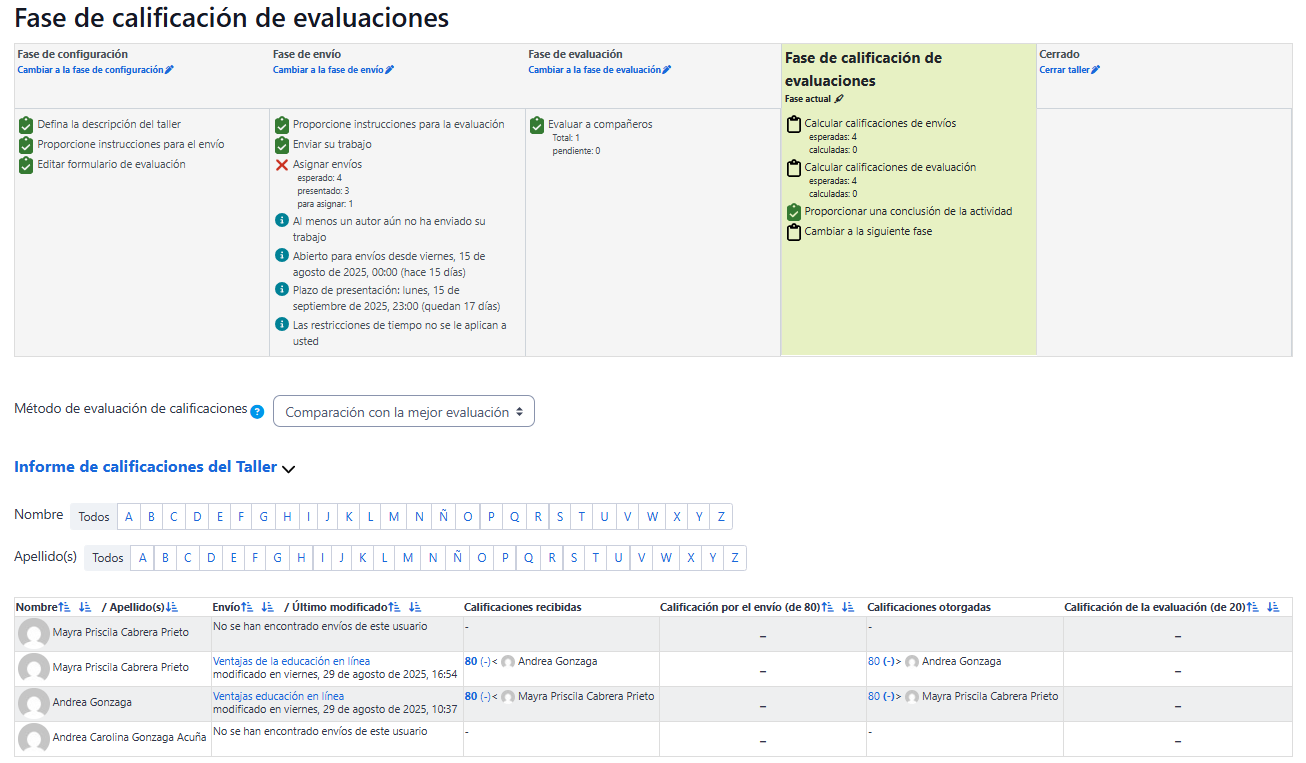
Task: Open the Comparación con la mejor evaluación dropdown
Action: coord(404,412)
